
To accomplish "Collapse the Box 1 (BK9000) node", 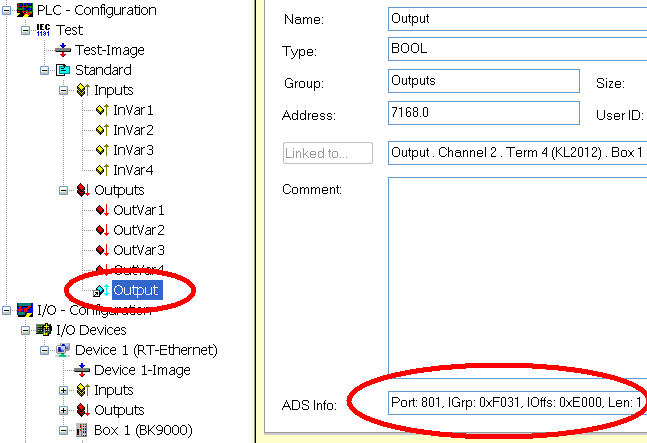I will click(x=64, y=430).
